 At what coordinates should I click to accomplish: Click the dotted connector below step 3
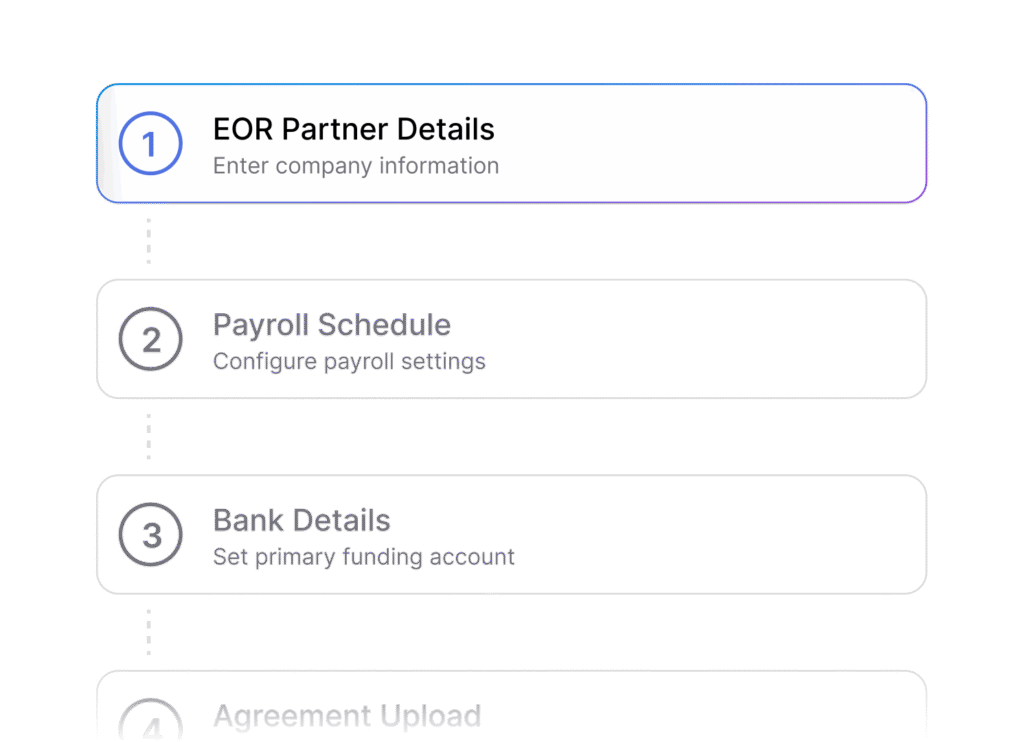coord(149,632)
